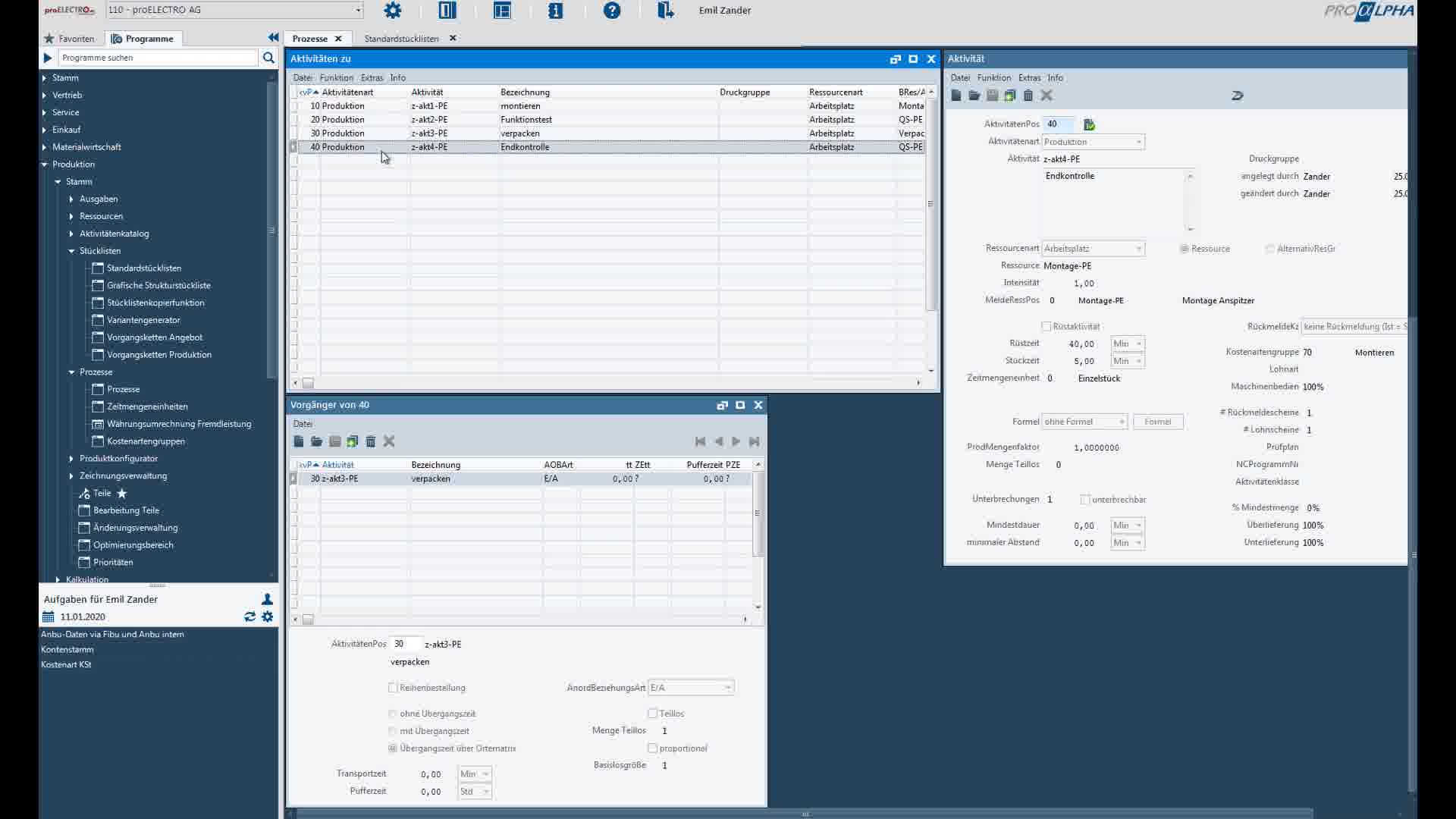
Task: Toggle the Teillos checkbox
Action: [x=652, y=714]
